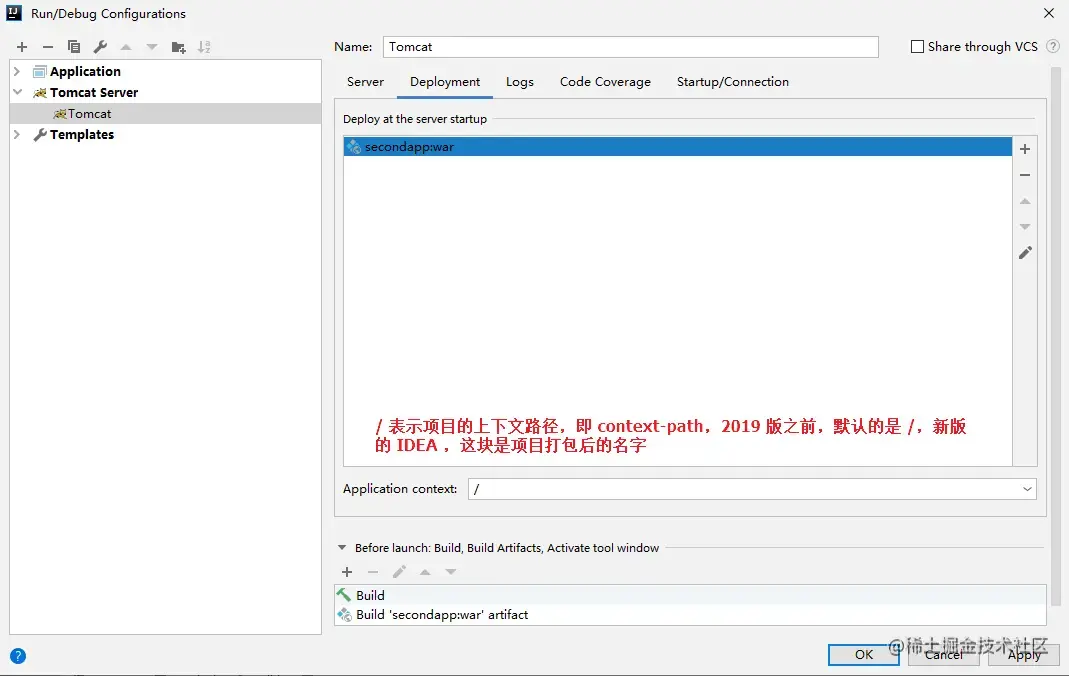The image size is (1069, 676).
Task: Close the Run/Debug Configurations dialog
Action: [x=1049, y=13]
